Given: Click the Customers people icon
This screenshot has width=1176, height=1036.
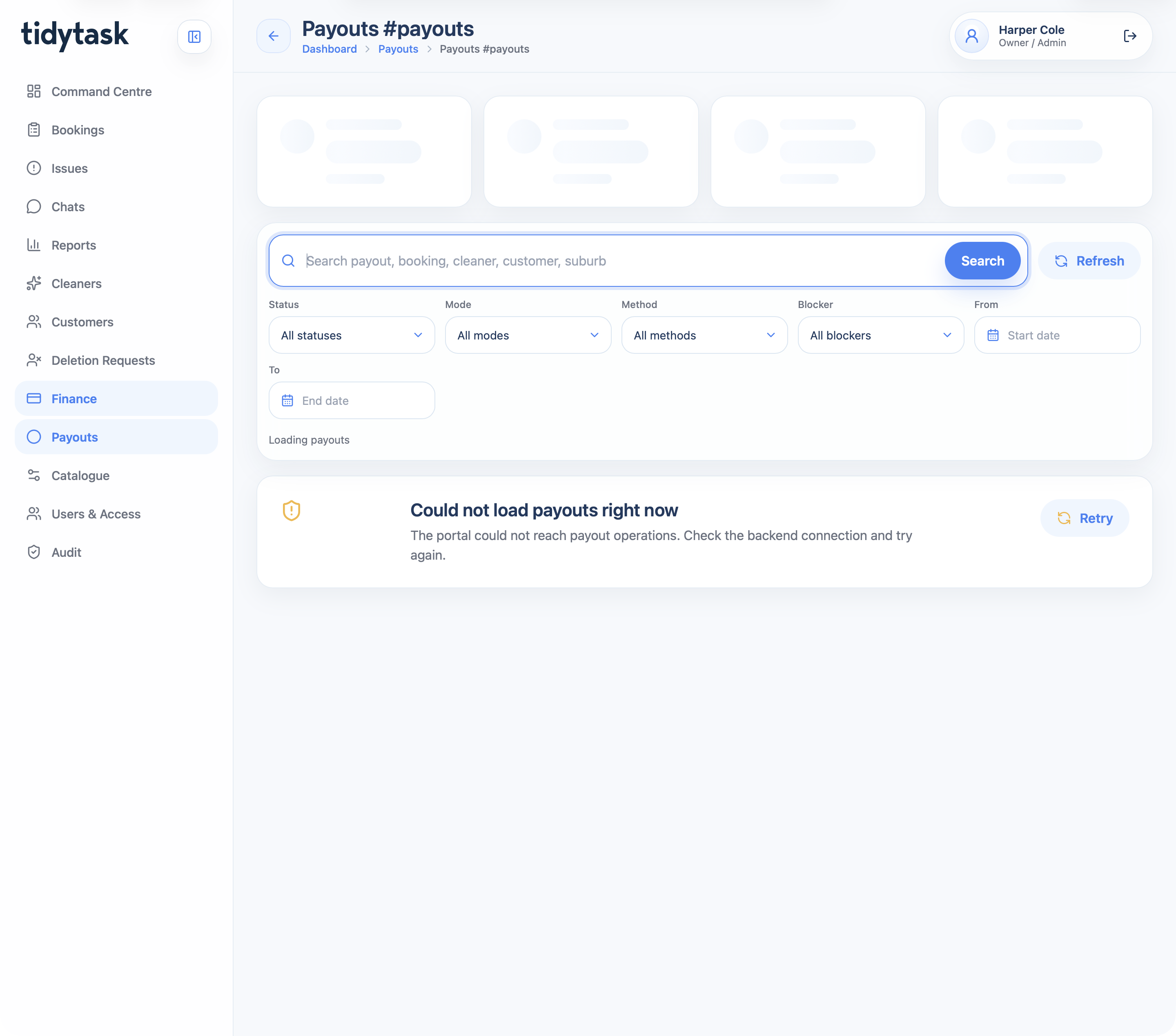Looking at the screenshot, I should [x=34, y=322].
